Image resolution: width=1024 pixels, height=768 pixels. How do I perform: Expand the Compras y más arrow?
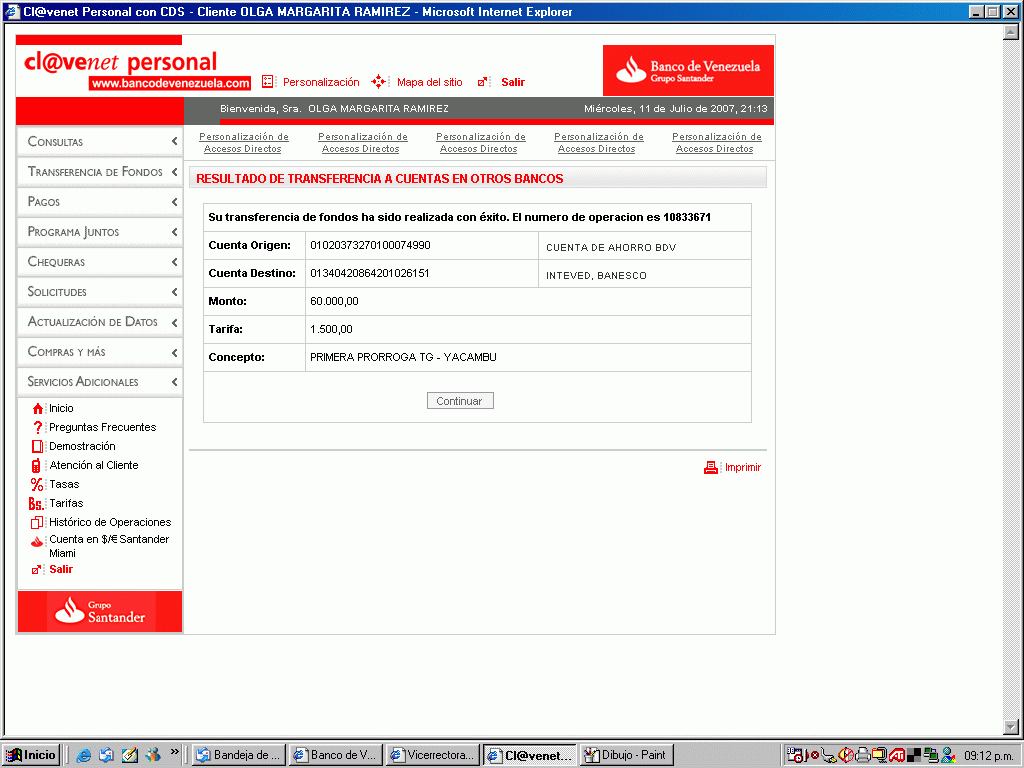pyautogui.click(x=174, y=353)
